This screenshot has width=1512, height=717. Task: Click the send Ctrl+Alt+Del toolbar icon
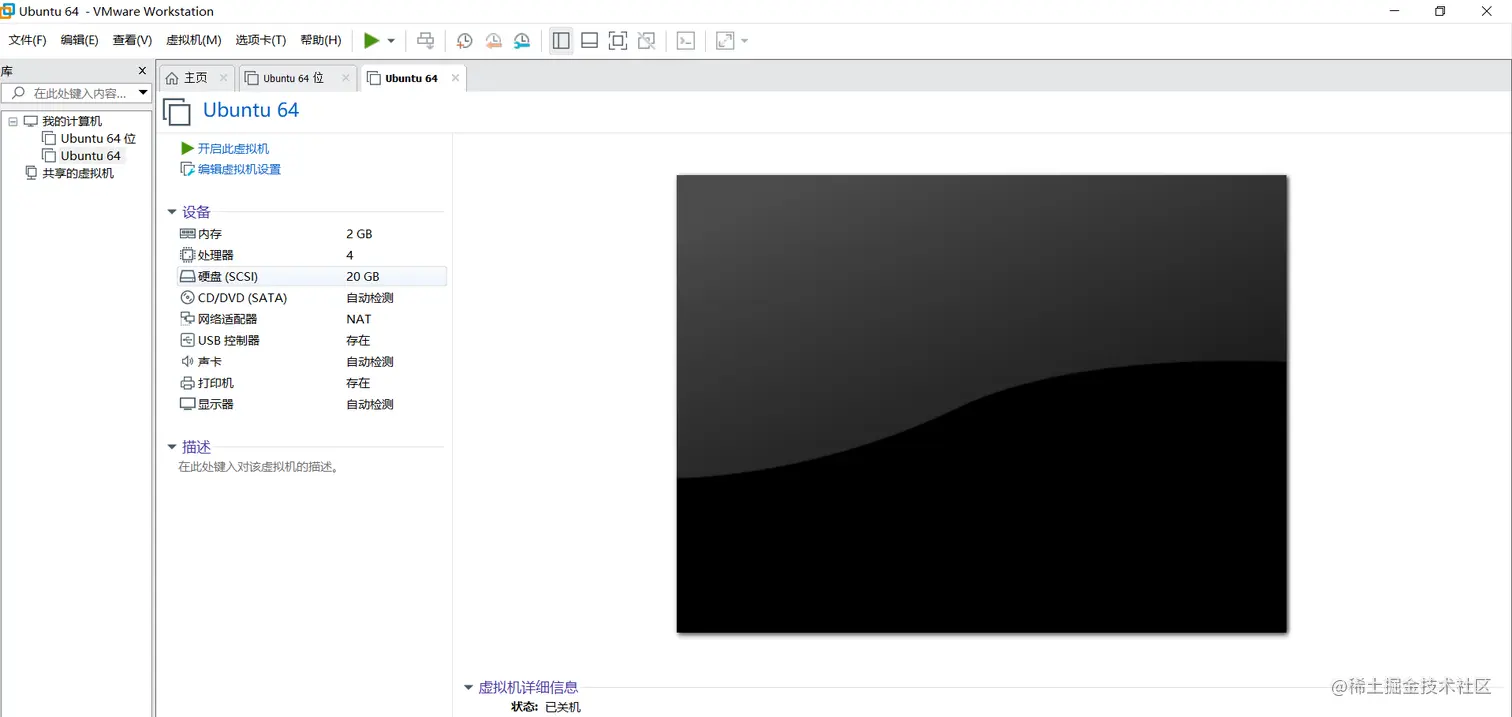tap(426, 40)
